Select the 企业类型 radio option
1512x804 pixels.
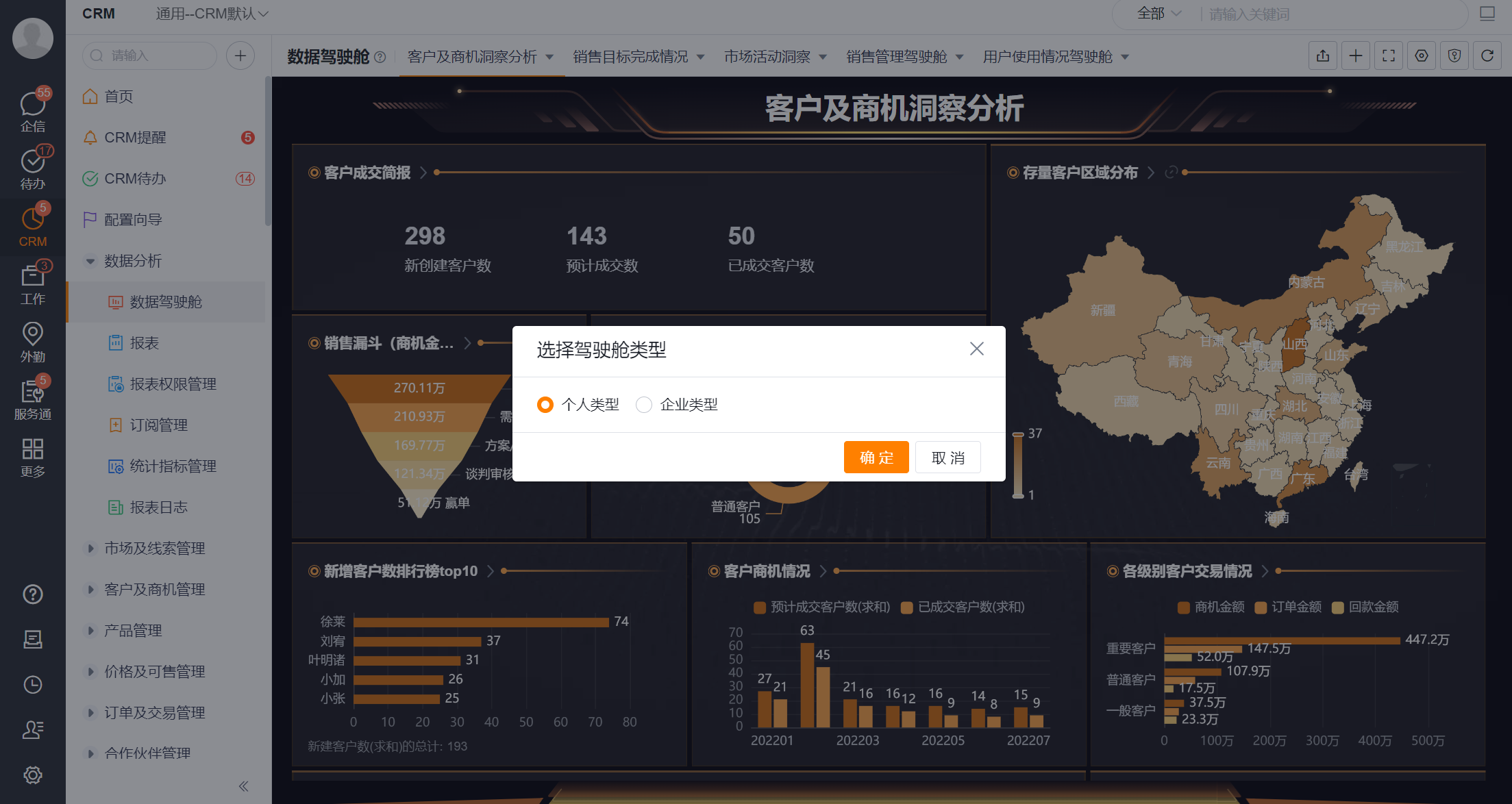[x=644, y=405]
